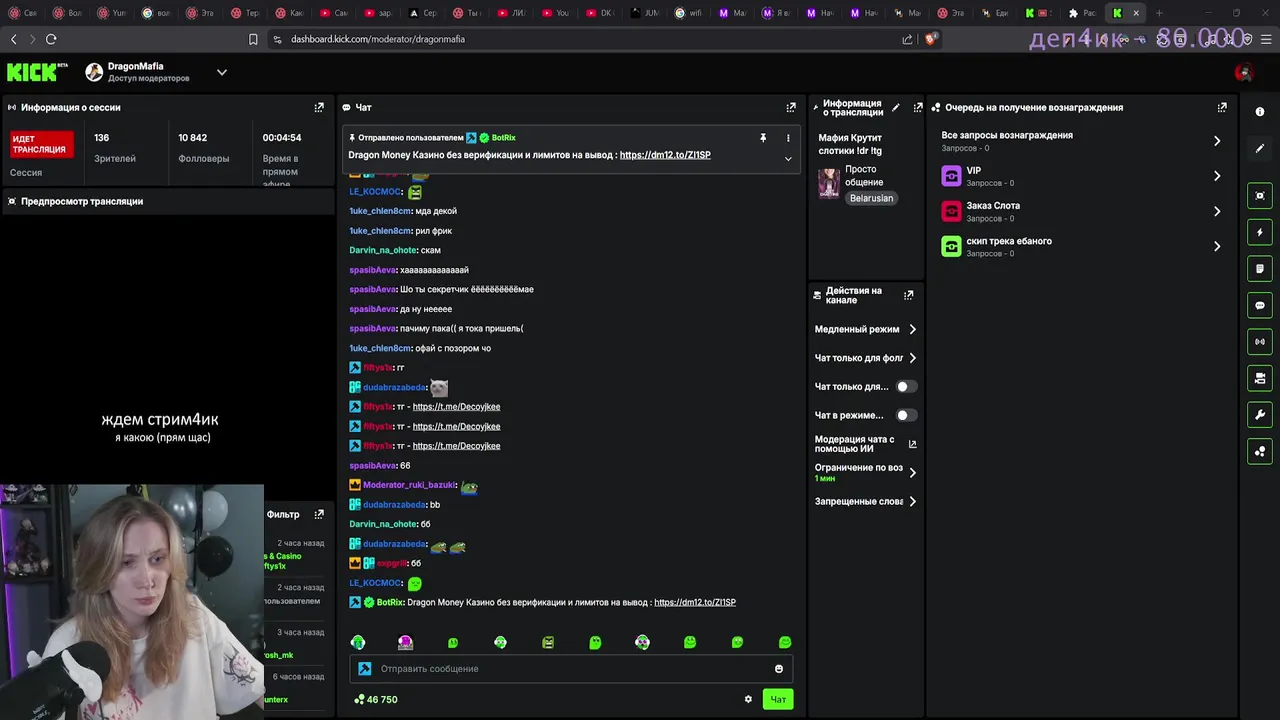This screenshot has width=1280, height=720.
Task: Edit stream info with pencil icon
Action: 896,107
